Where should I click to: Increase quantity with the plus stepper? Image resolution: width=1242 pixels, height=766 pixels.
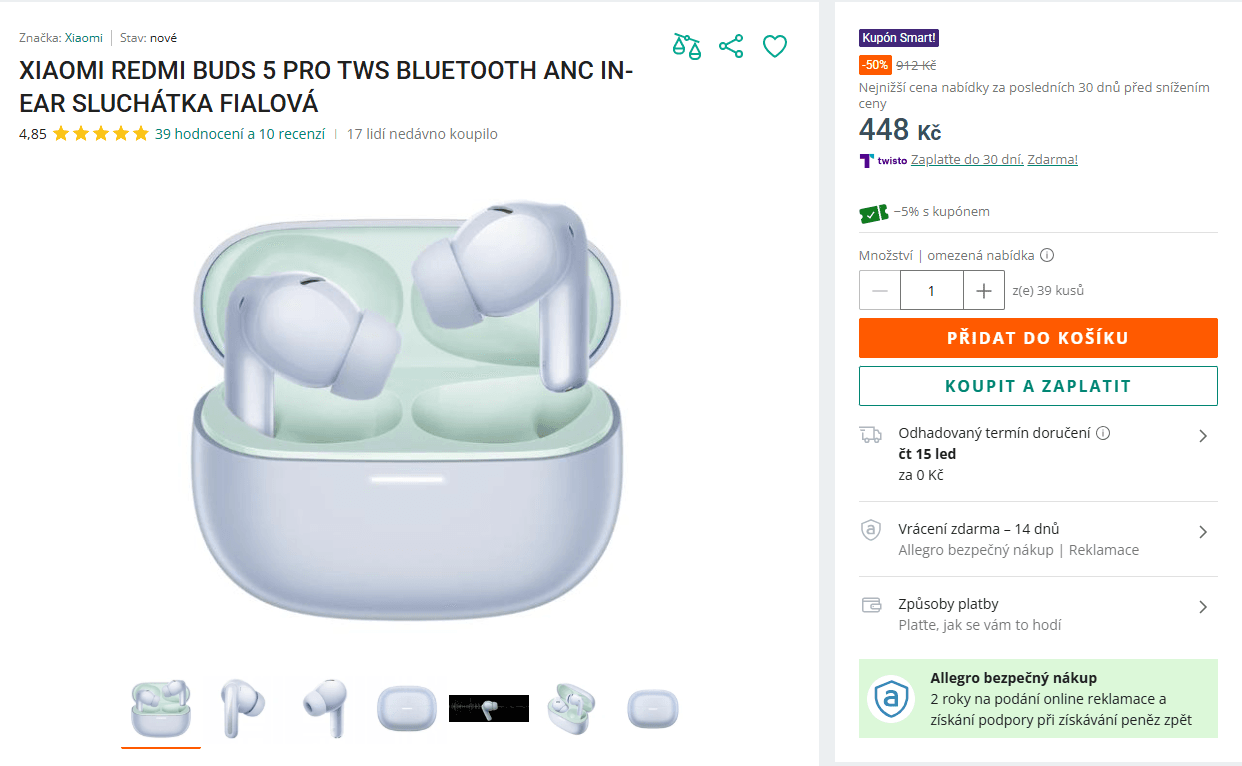[983, 289]
